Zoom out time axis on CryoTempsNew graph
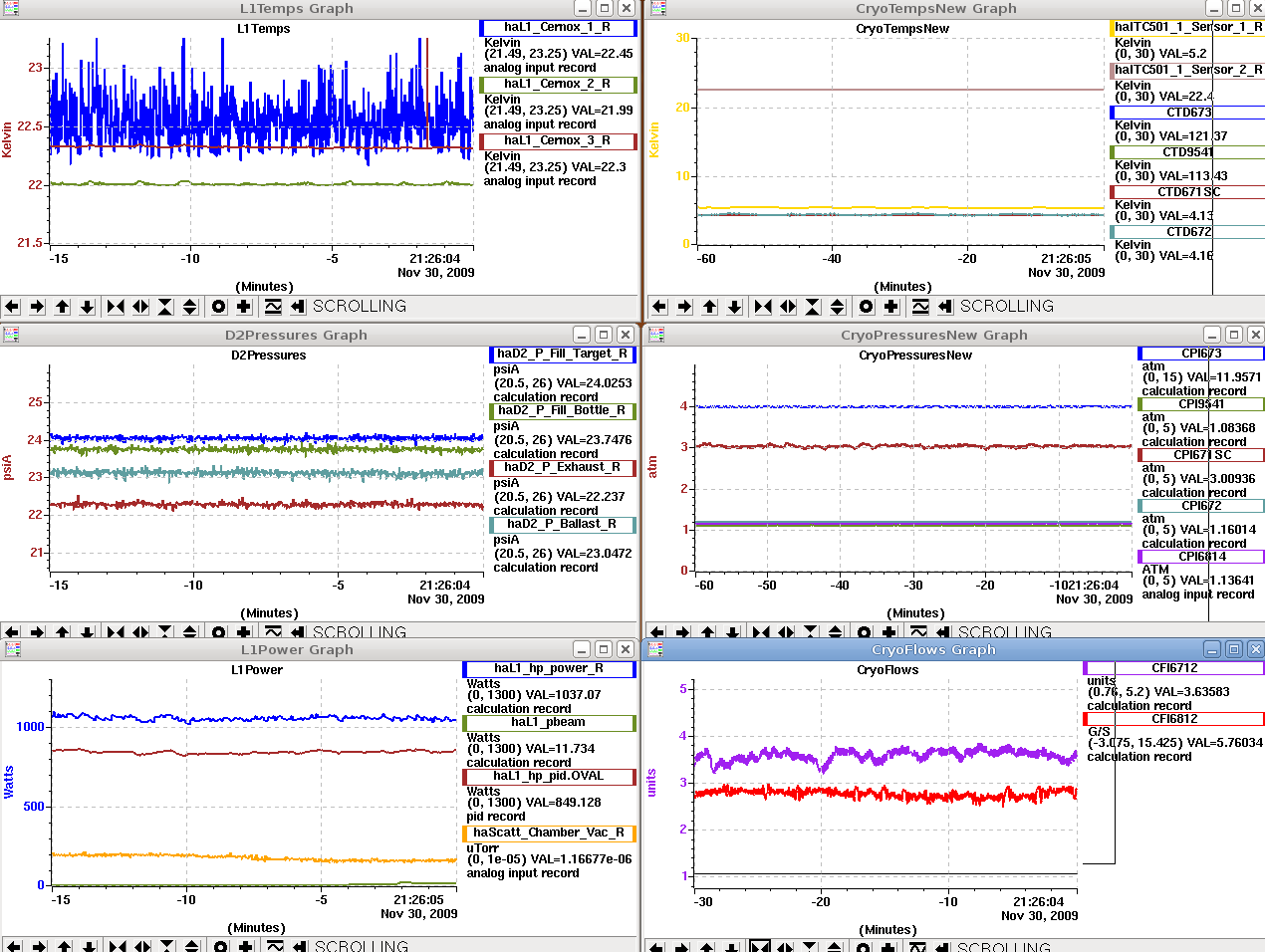The height and width of the screenshot is (952, 1265). coord(788,307)
